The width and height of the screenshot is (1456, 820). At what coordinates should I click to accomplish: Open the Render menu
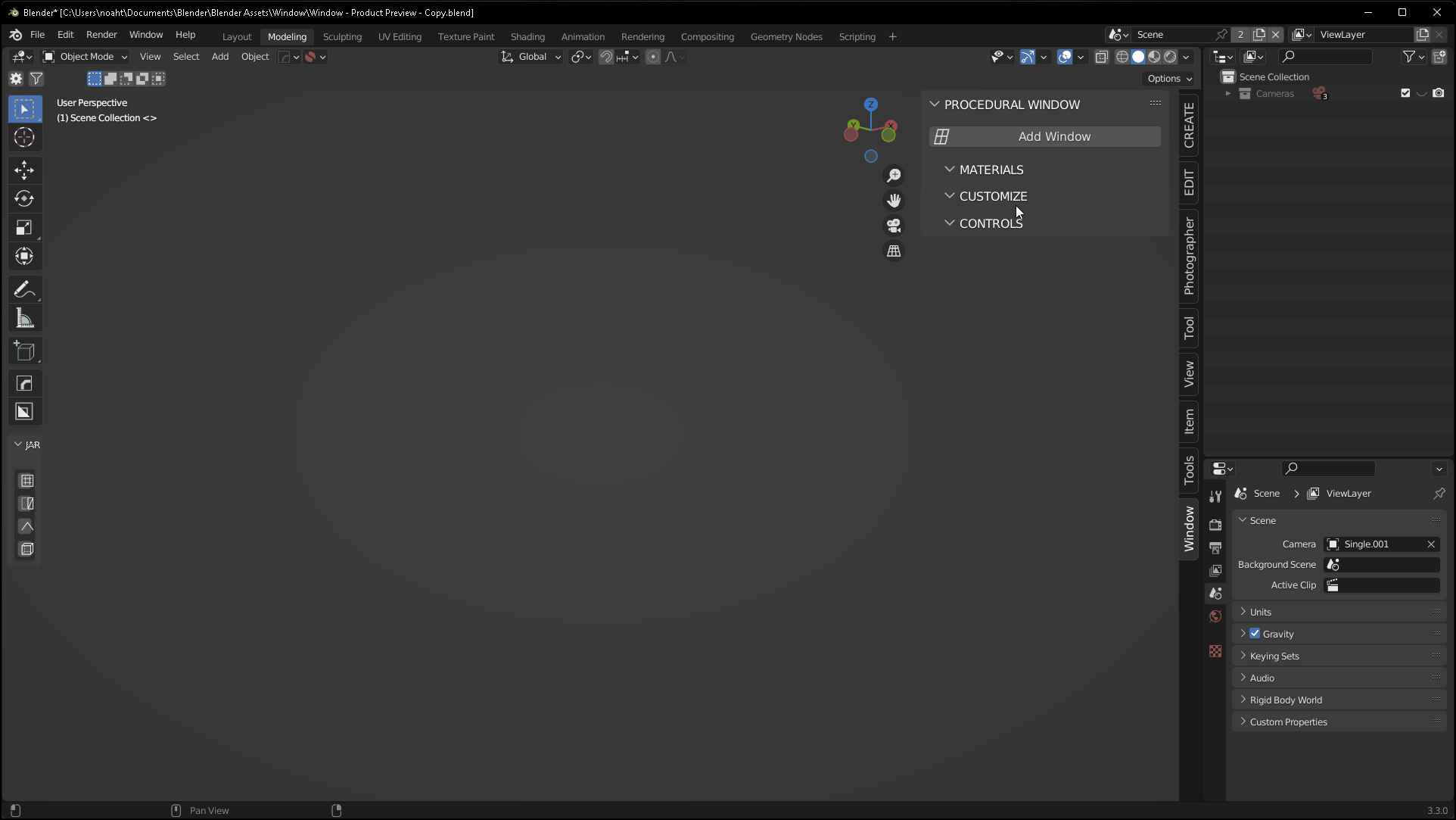pos(101,35)
